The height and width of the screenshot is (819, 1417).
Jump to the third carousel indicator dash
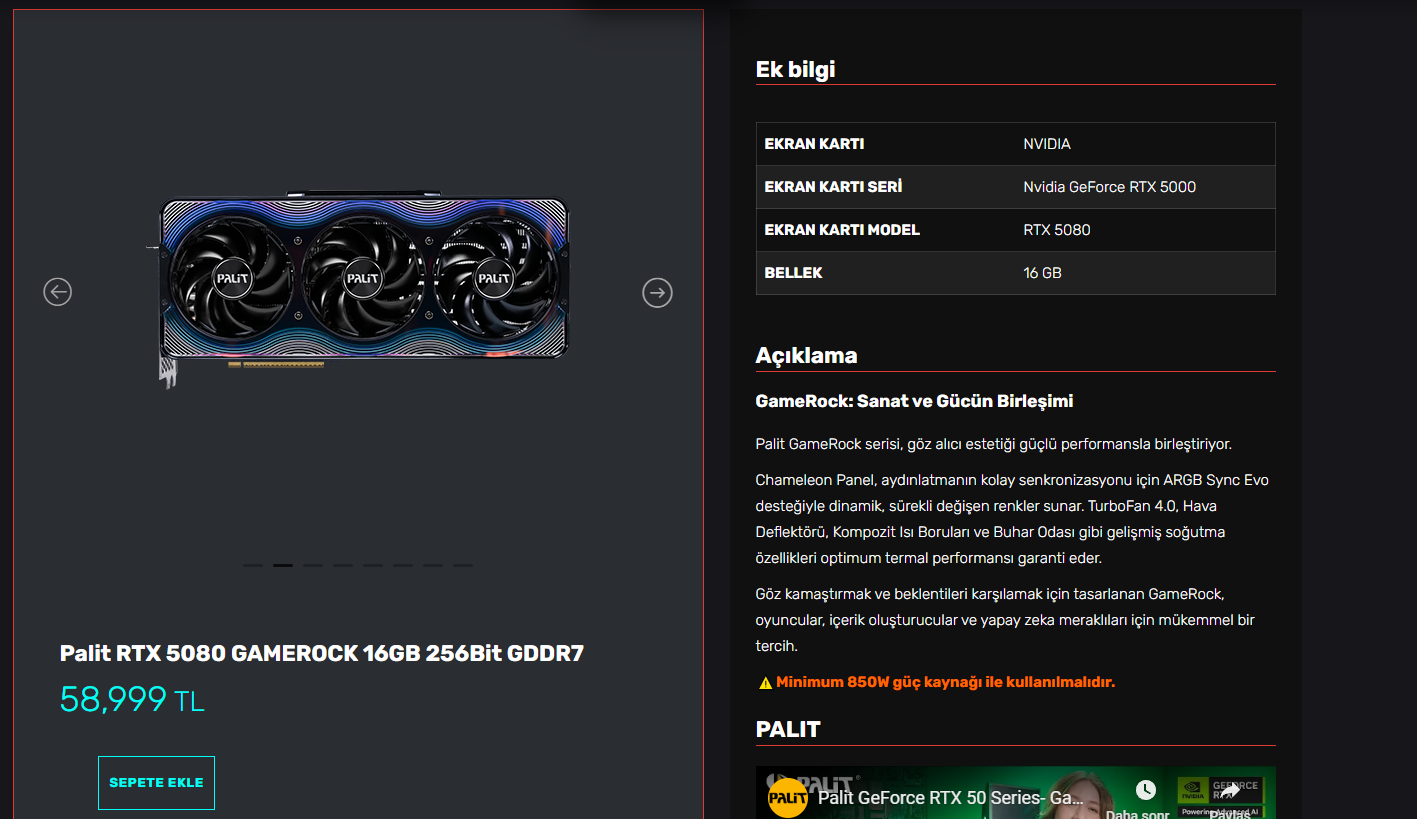click(x=313, y=565)
